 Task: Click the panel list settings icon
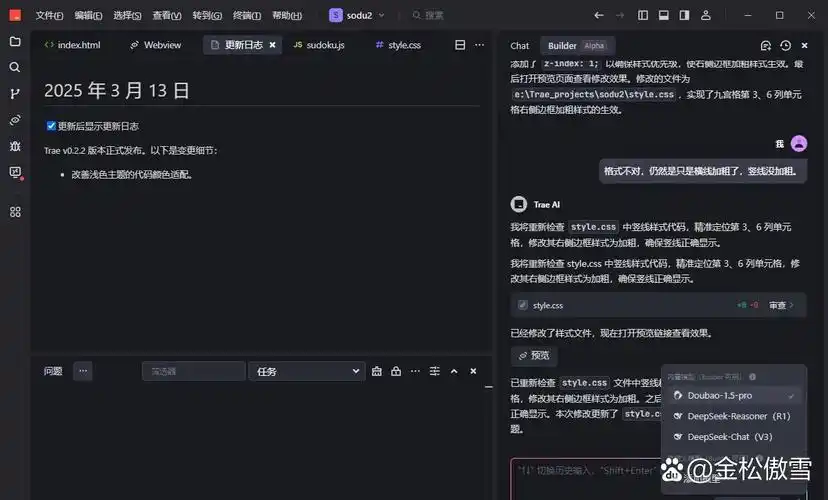click(435, 371)
